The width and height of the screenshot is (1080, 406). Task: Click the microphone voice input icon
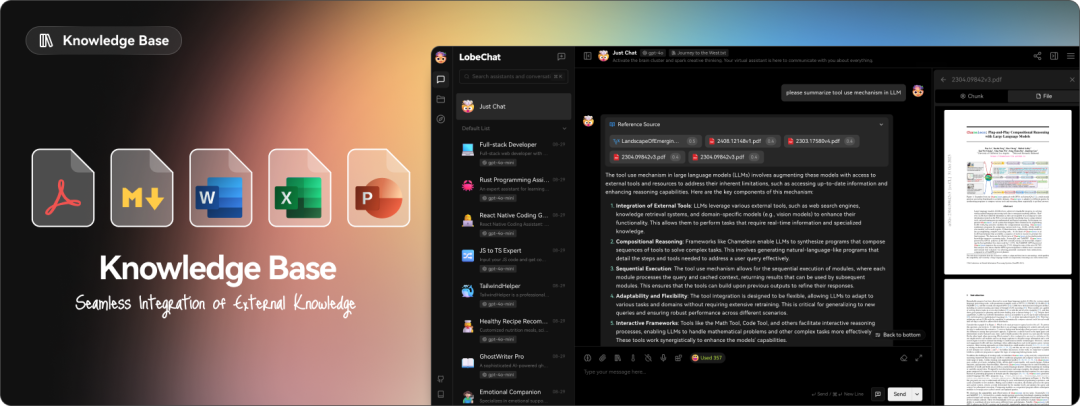pyautogui.click(x=663, y=358)
